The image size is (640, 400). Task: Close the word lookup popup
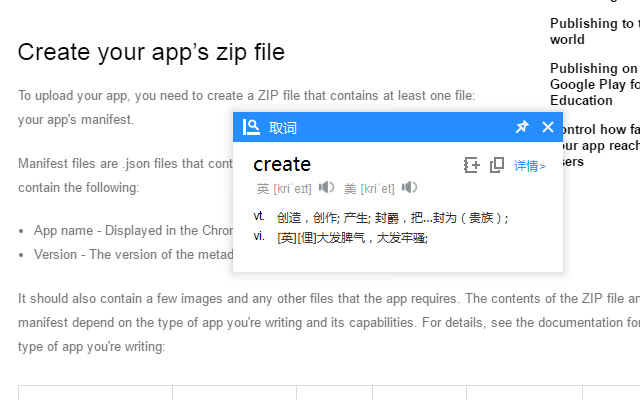548,127
